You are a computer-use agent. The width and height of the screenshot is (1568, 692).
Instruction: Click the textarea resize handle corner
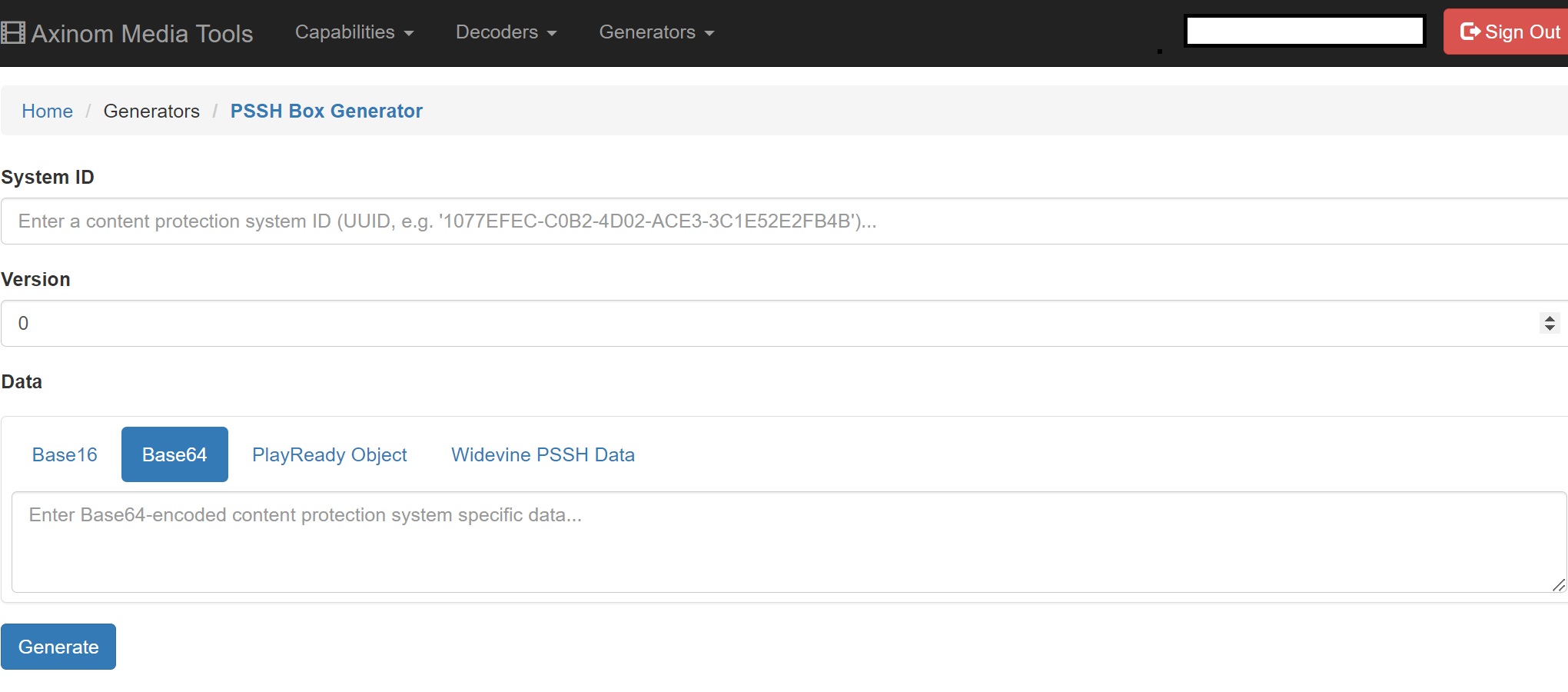1558,585
